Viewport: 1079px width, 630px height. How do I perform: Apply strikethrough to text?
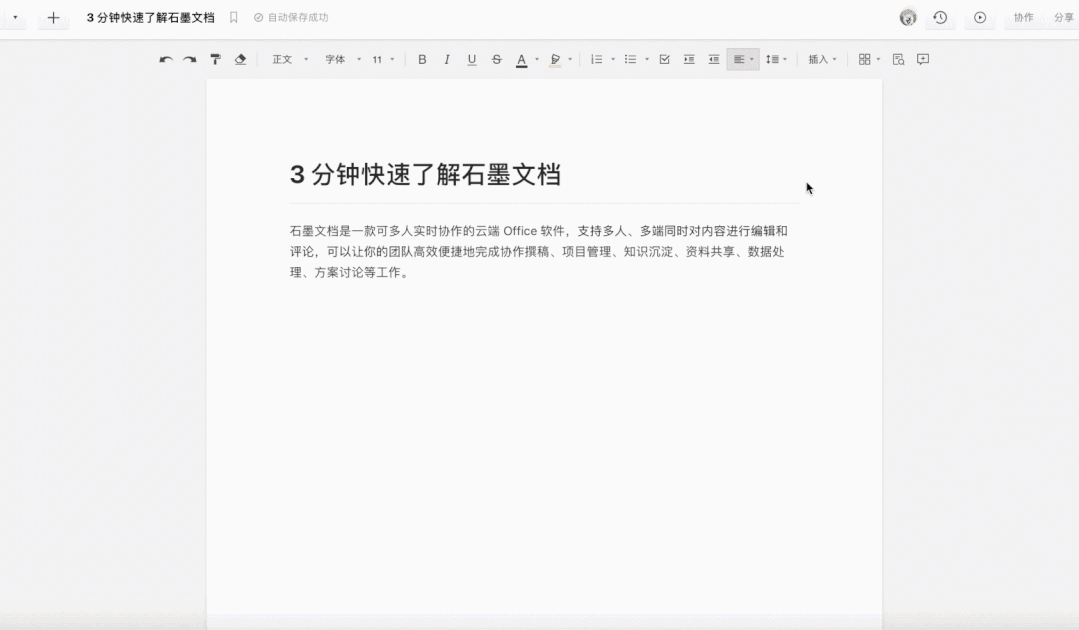point(496,59)
